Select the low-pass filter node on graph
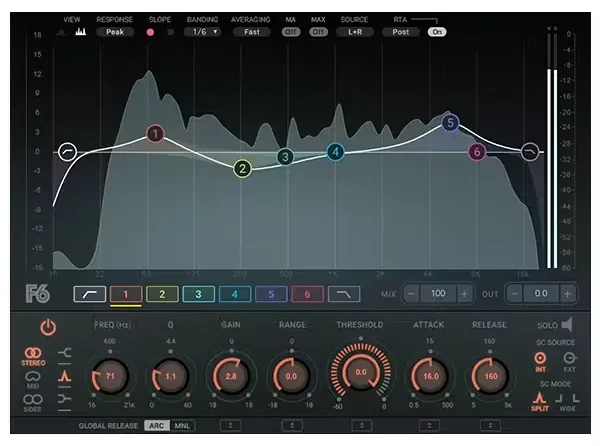Screen dimensions: 600x446 point(530,152)
